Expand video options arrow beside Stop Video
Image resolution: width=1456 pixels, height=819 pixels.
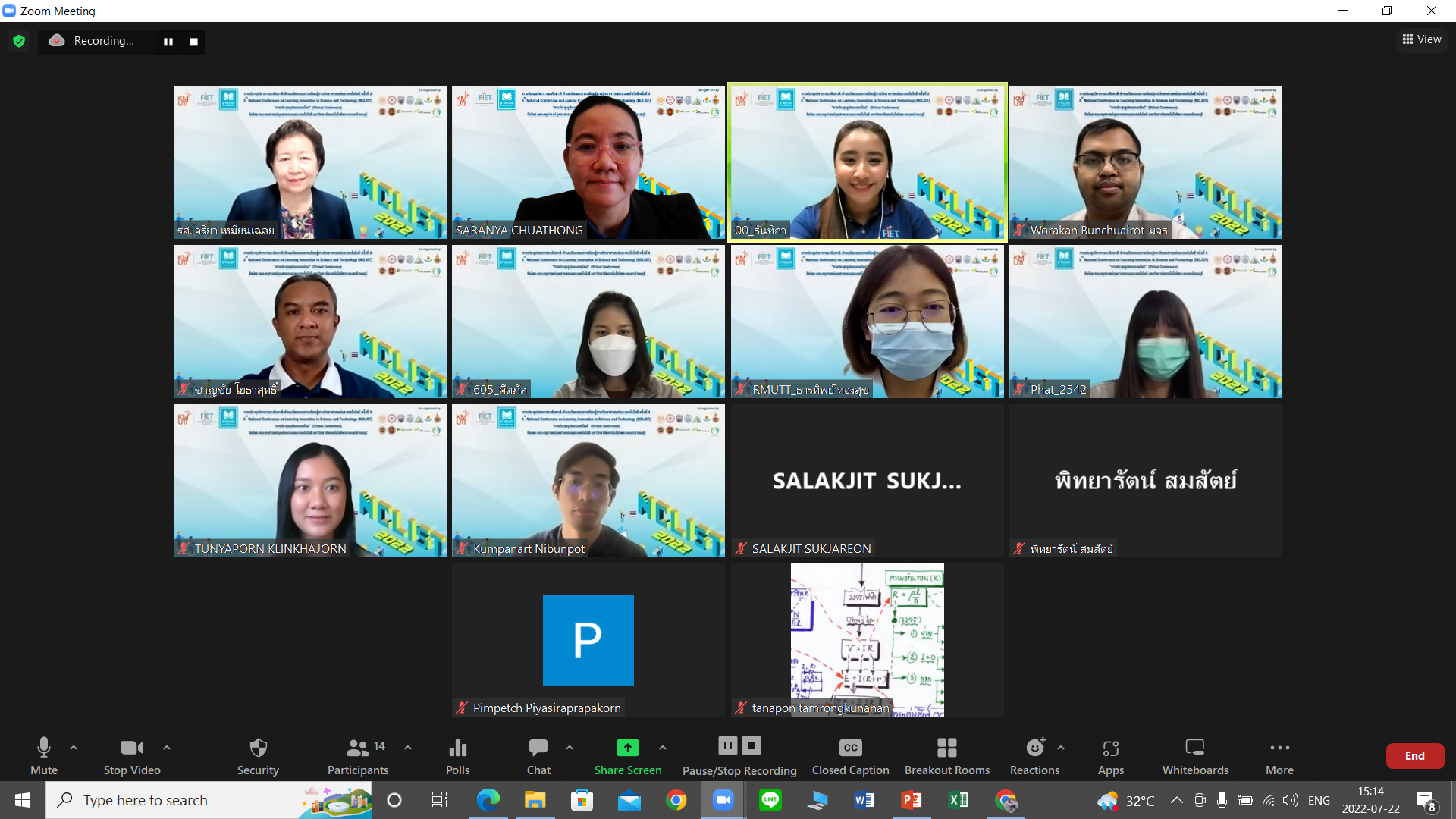(x=167, y=748)
